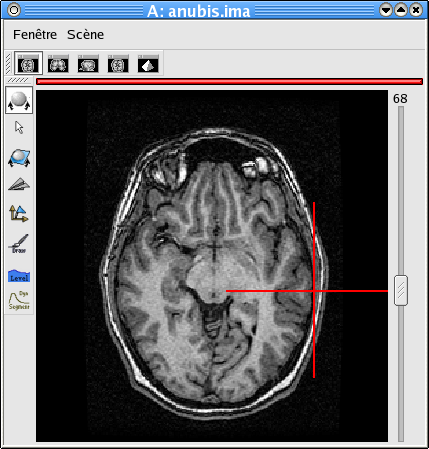The image size is (429, 449).
Task: Select the Draw paintbrush tool
Action: [x=20, y=243]
